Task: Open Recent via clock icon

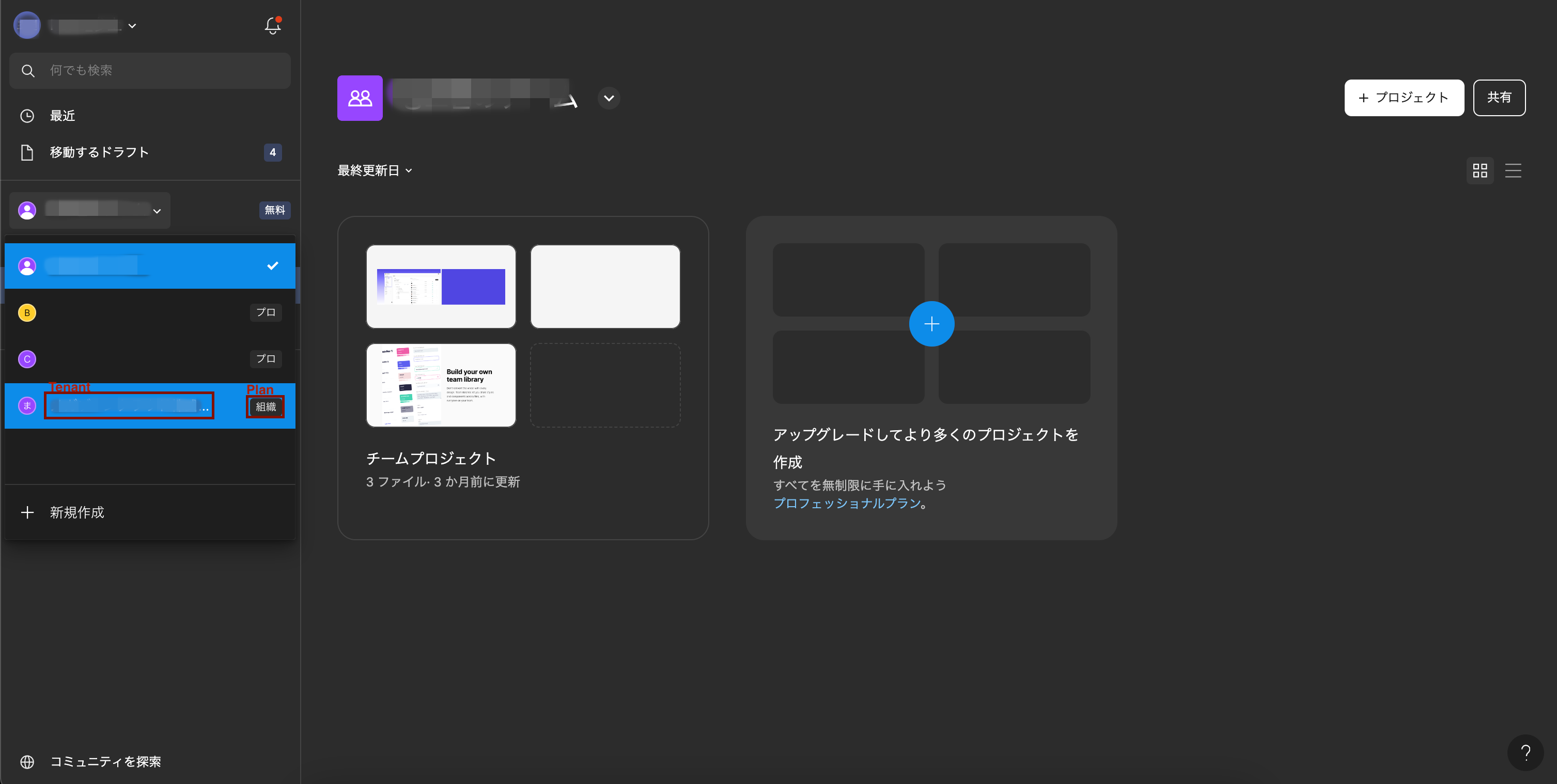Action: click(x=27, y=116)
